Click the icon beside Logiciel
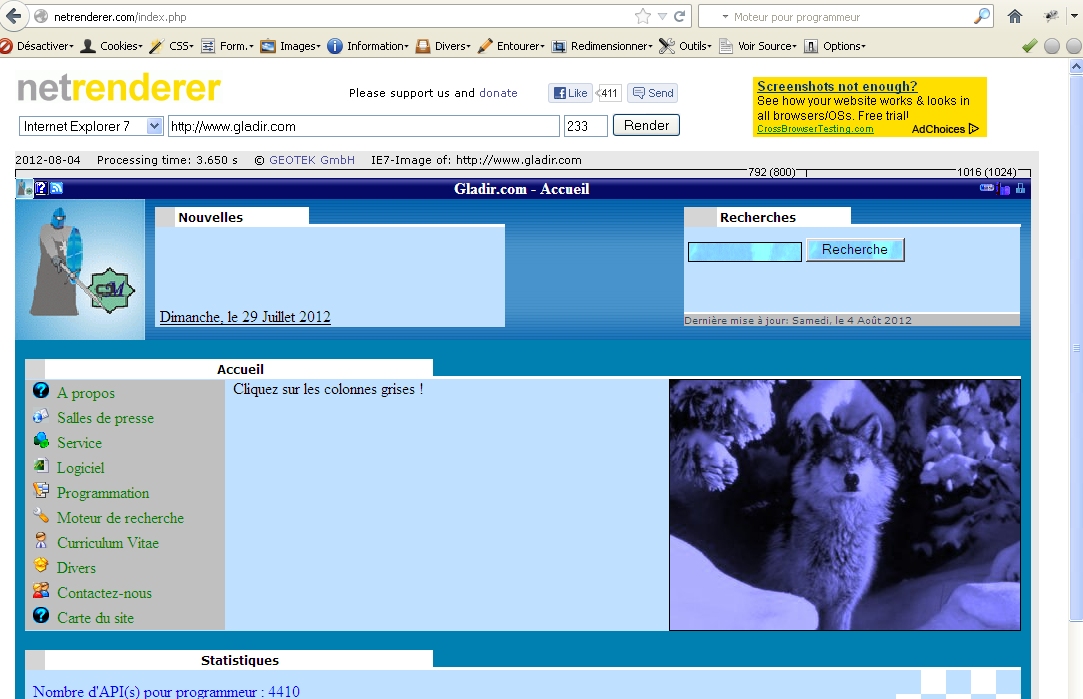1083x699 pixels. click(41, 466)
